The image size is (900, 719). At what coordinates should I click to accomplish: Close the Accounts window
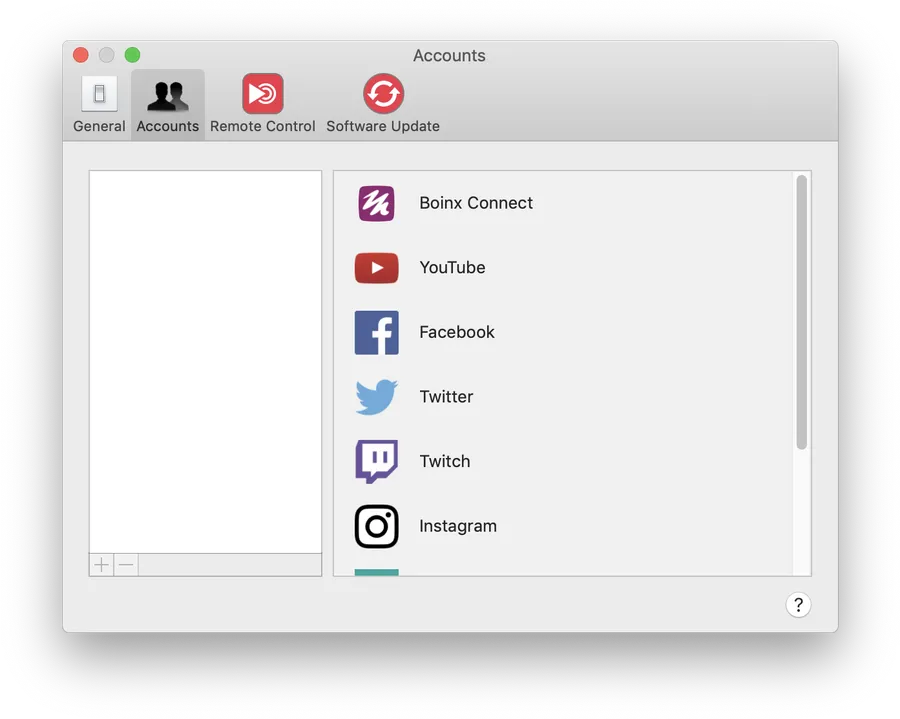tap(81, 55)
